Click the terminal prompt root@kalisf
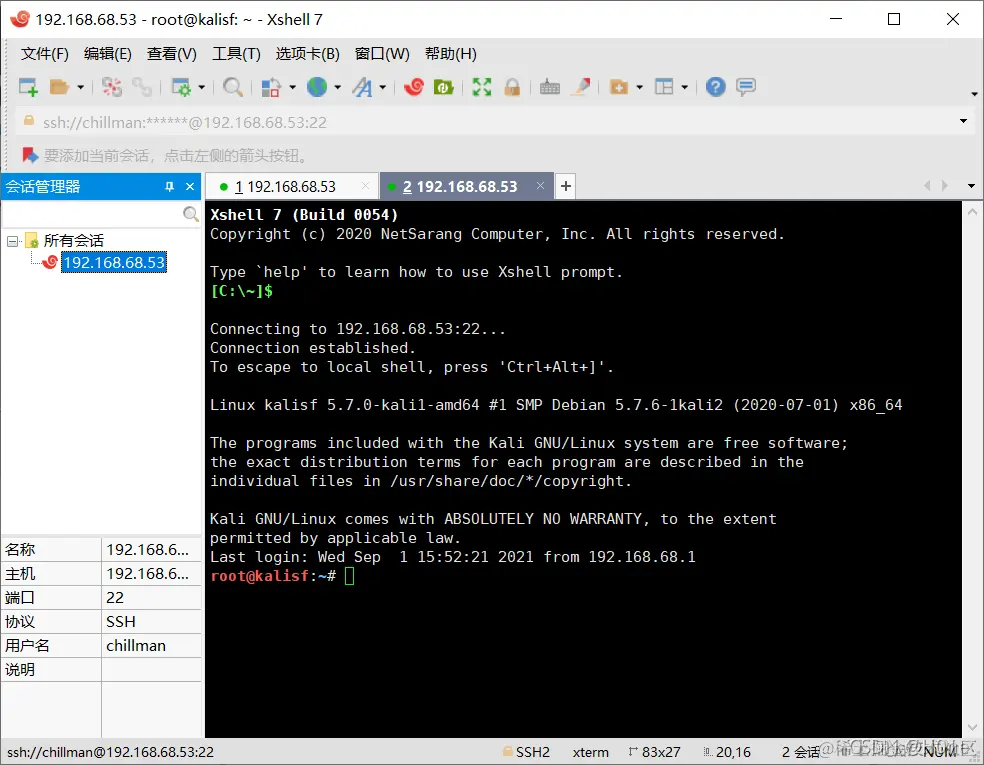 259,575
